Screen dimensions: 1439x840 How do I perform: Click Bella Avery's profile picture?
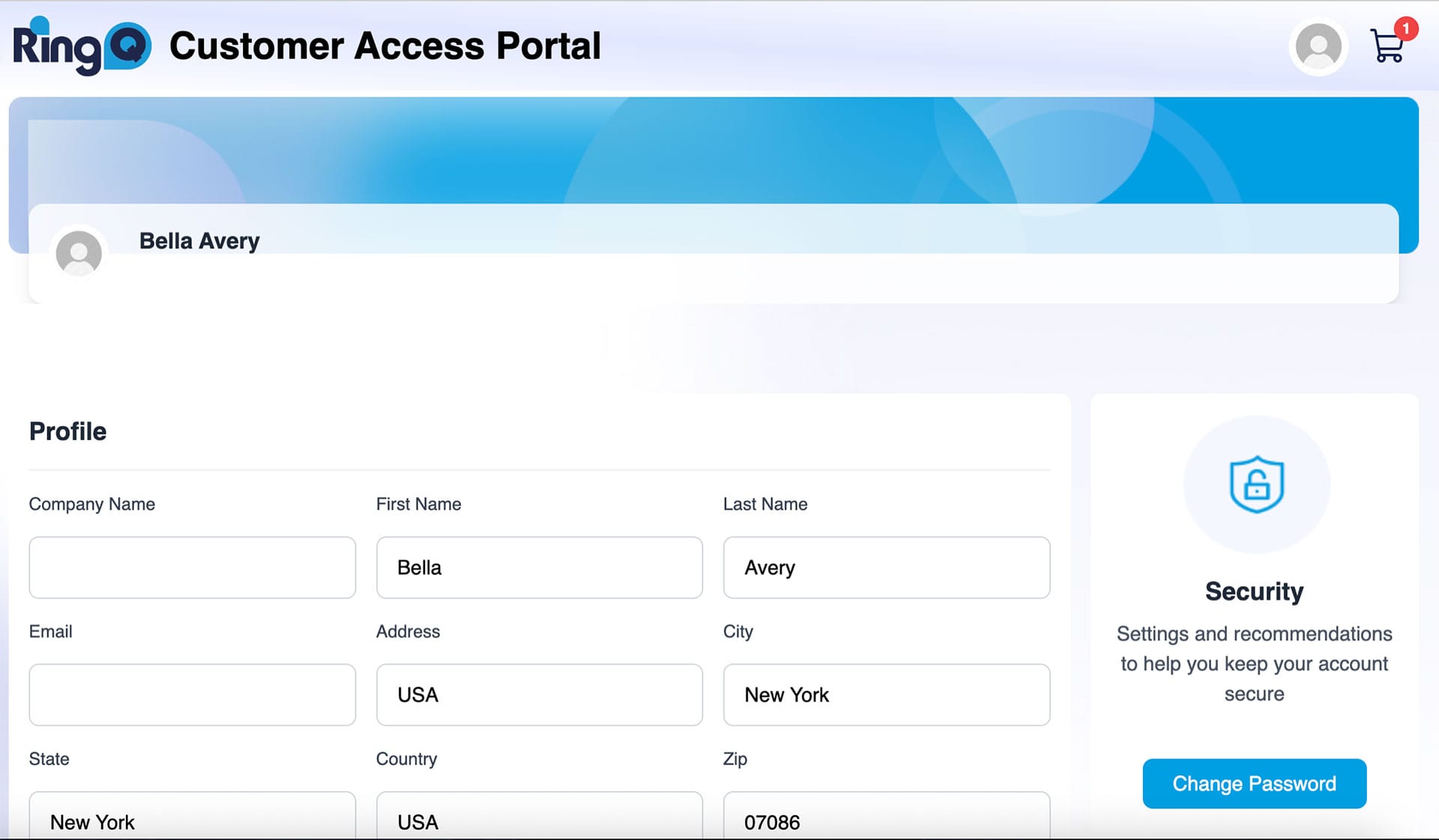79,253
